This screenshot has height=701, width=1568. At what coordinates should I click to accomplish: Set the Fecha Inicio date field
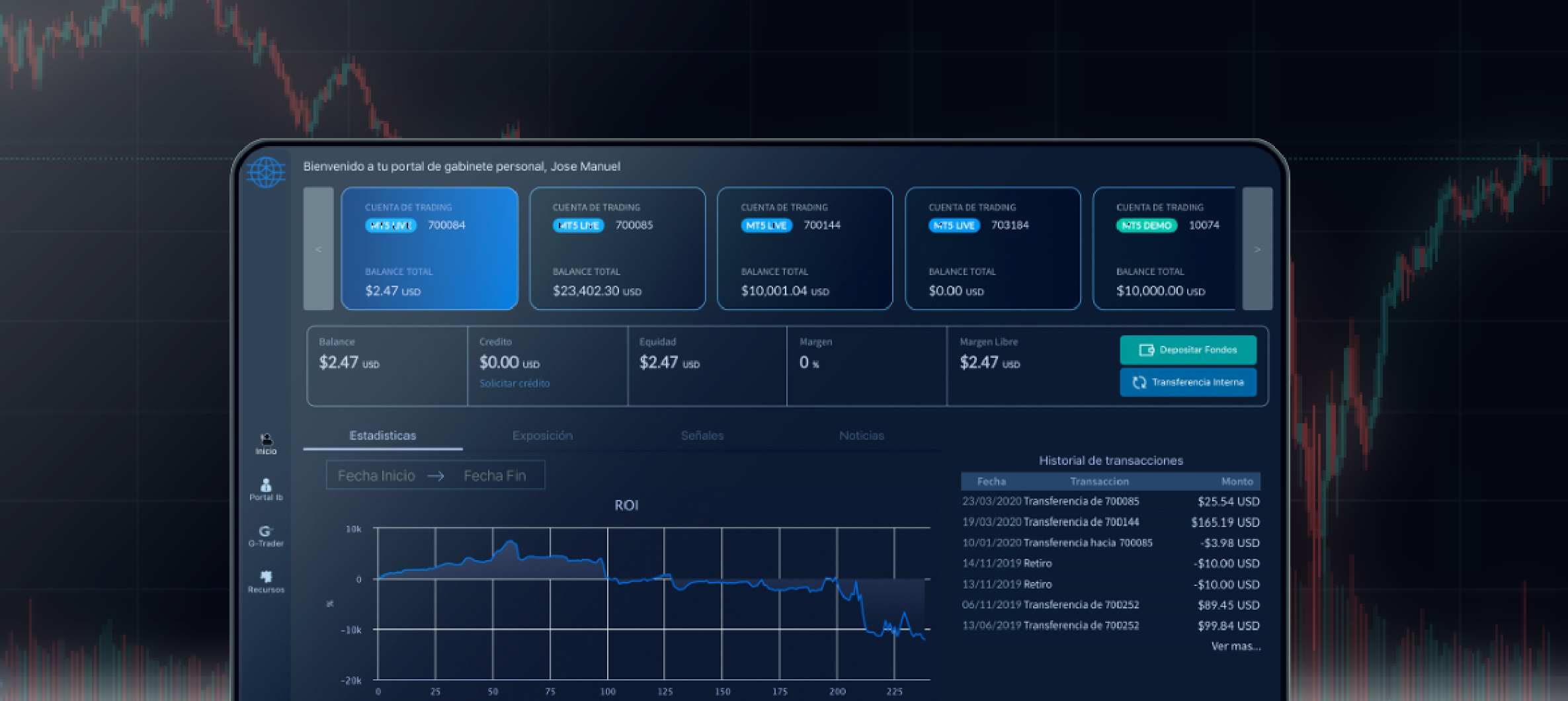[376, 475]
